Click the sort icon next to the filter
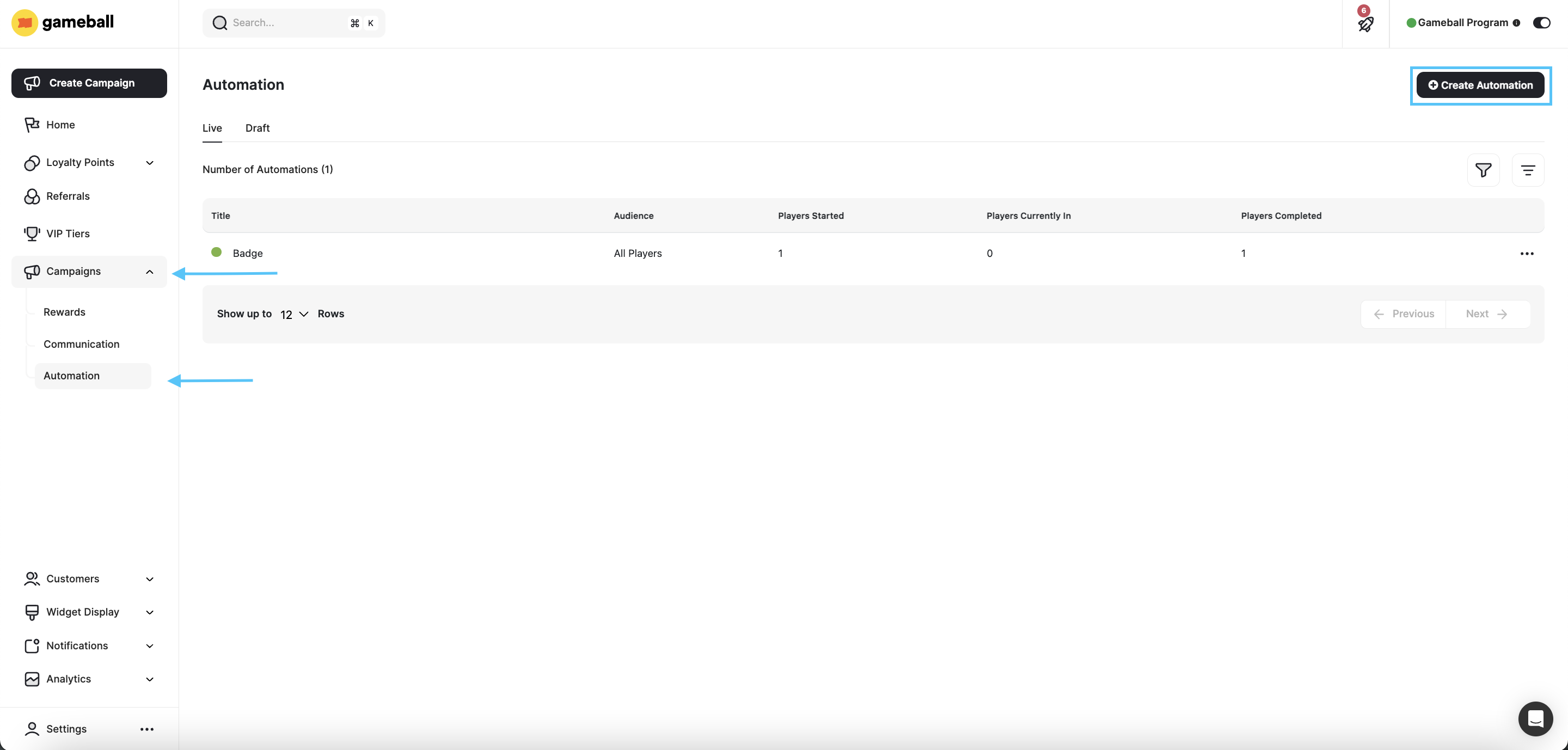The height and width of the screenshot is (750, 1568). [x=1528, y=170]
